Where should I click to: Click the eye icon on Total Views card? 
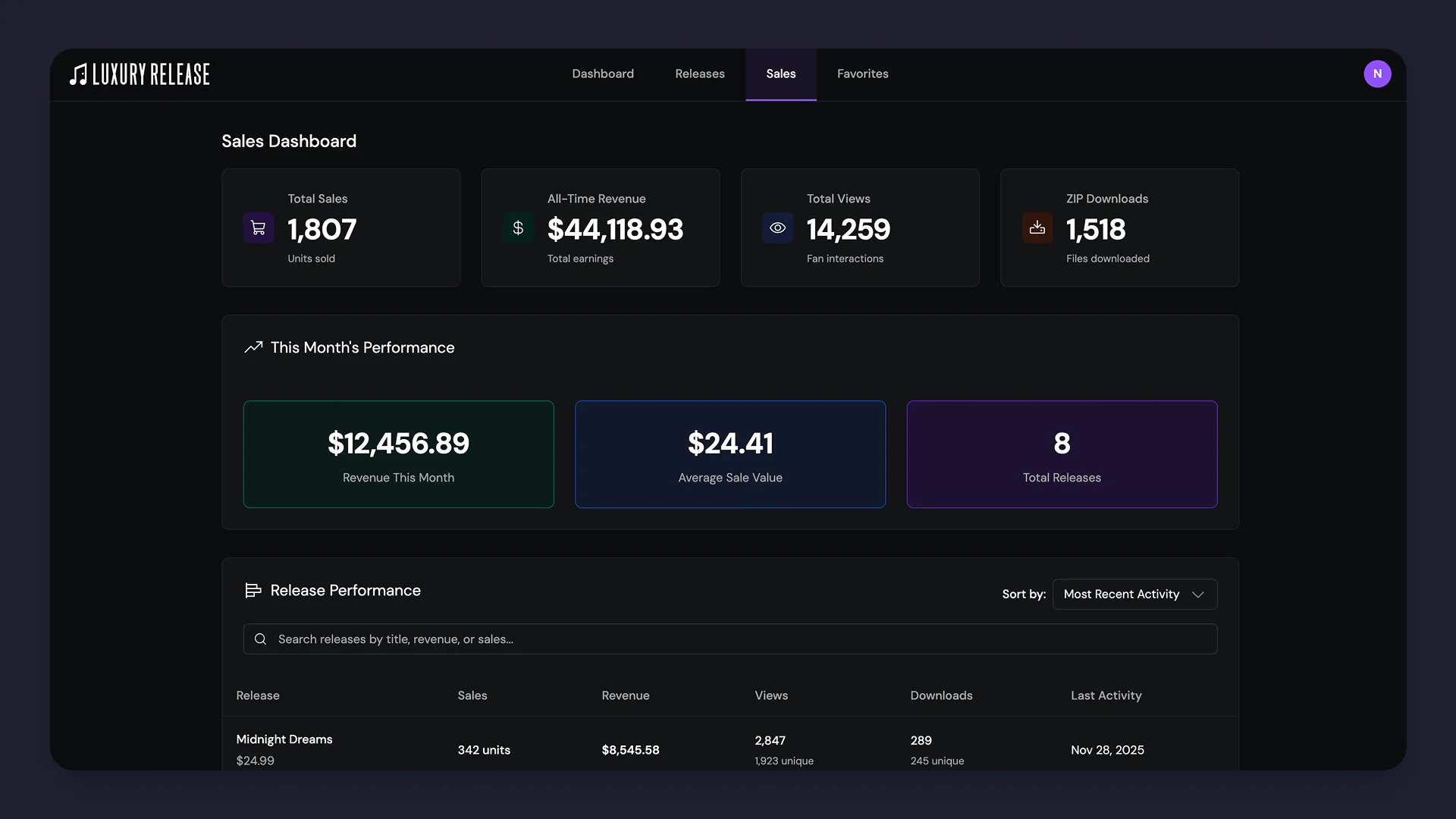[777, 227]
